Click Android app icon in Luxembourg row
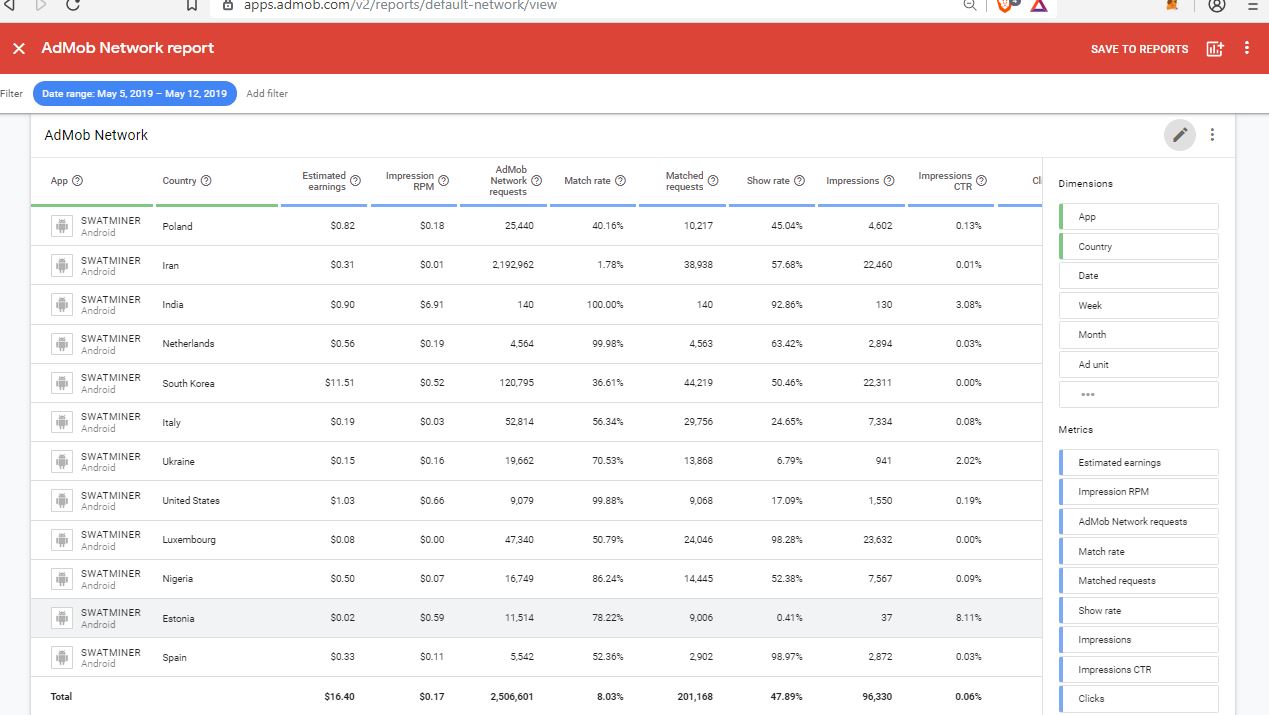This screenshot has width=1269, height=715. tap(63, 540)
